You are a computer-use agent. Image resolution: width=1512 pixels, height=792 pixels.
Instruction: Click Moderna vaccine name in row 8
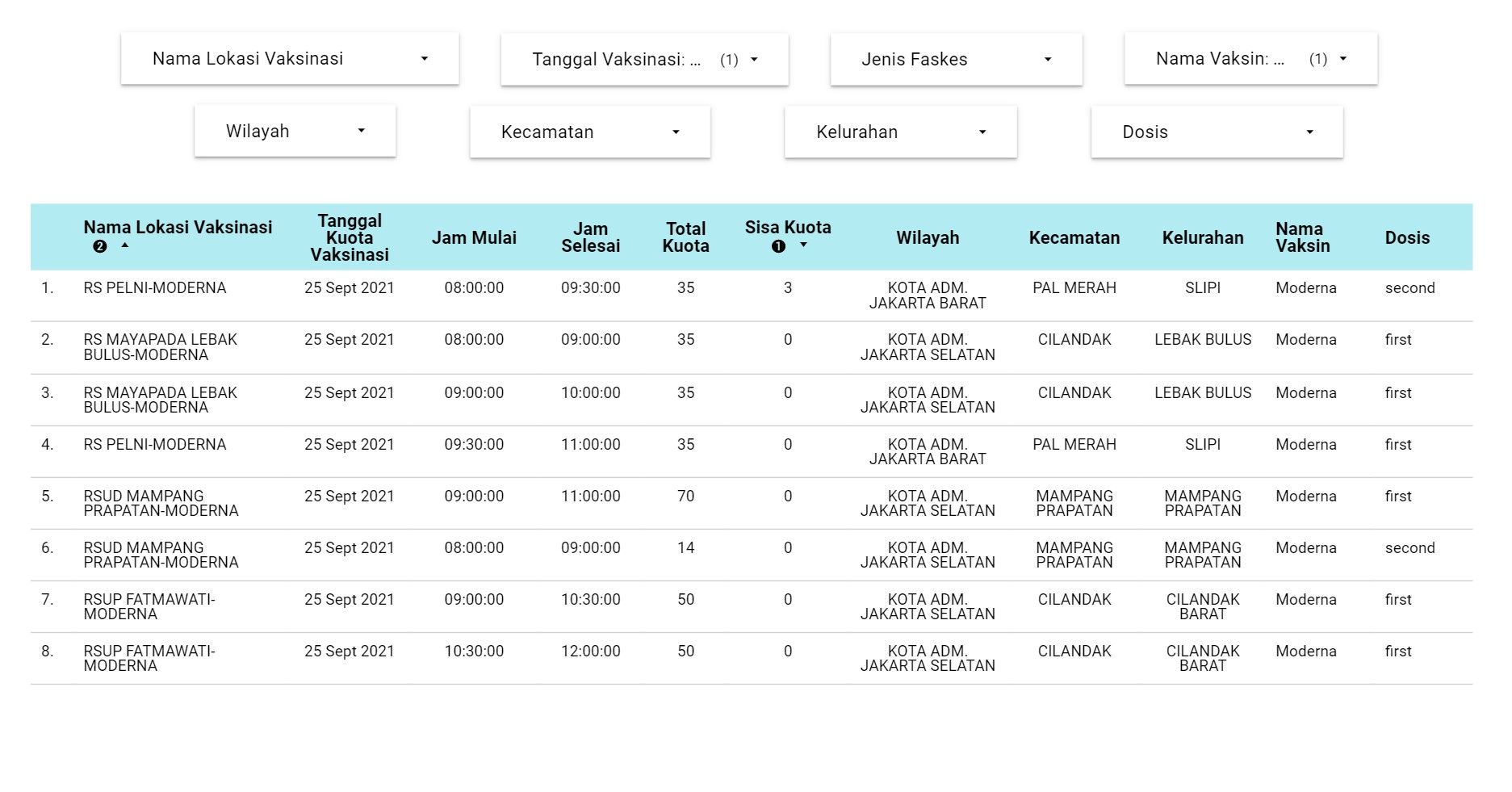[1306, 652]
